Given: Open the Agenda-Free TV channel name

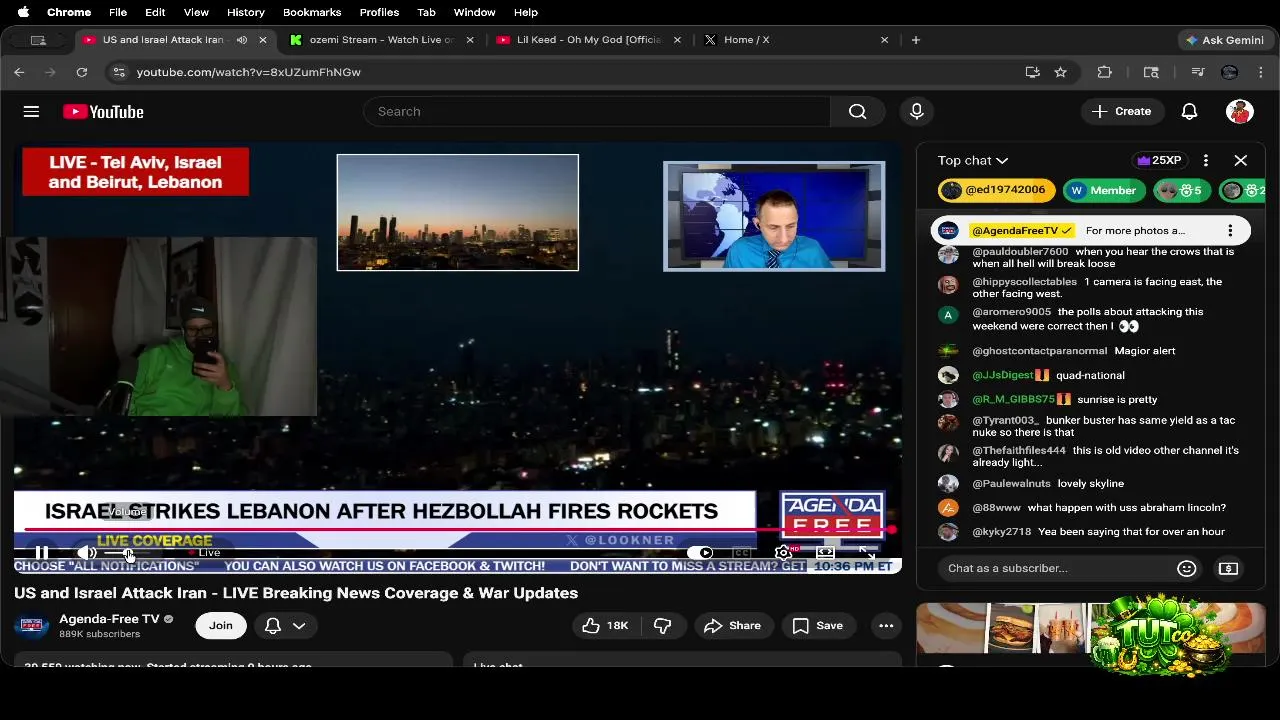Looking at the screenshot, I should 109,619.
